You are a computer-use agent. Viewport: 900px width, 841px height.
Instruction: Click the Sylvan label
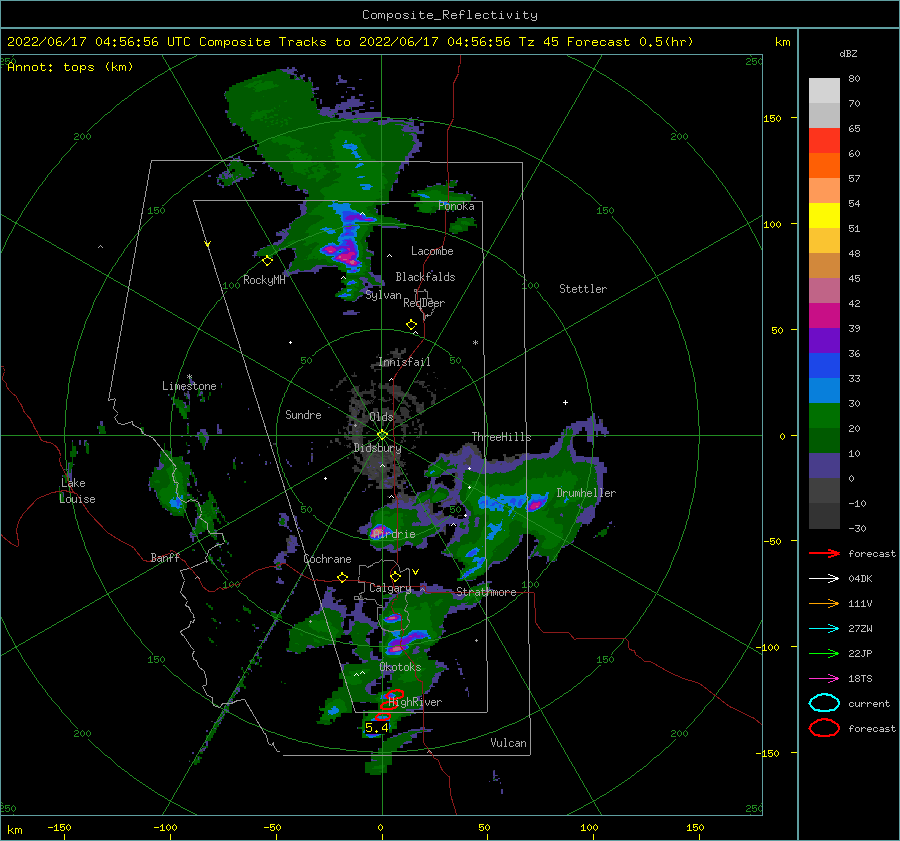(x=383, y=296)
